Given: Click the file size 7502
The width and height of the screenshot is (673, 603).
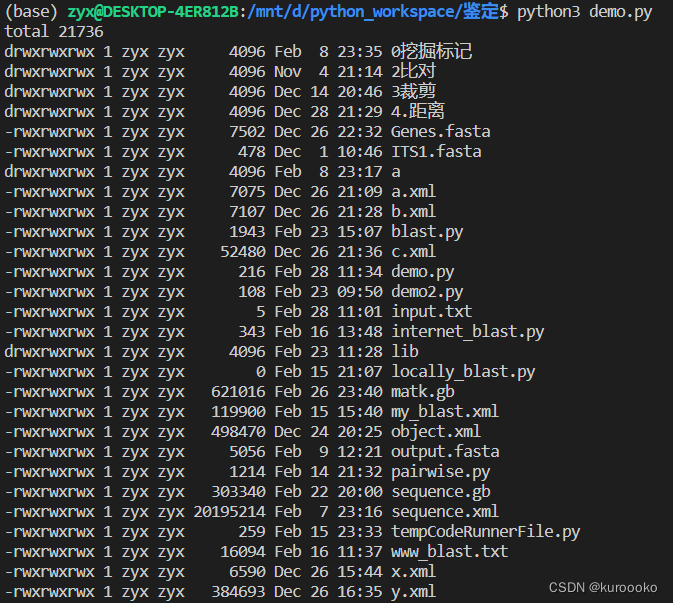Looking at the screenshot, I should (247, 132).
